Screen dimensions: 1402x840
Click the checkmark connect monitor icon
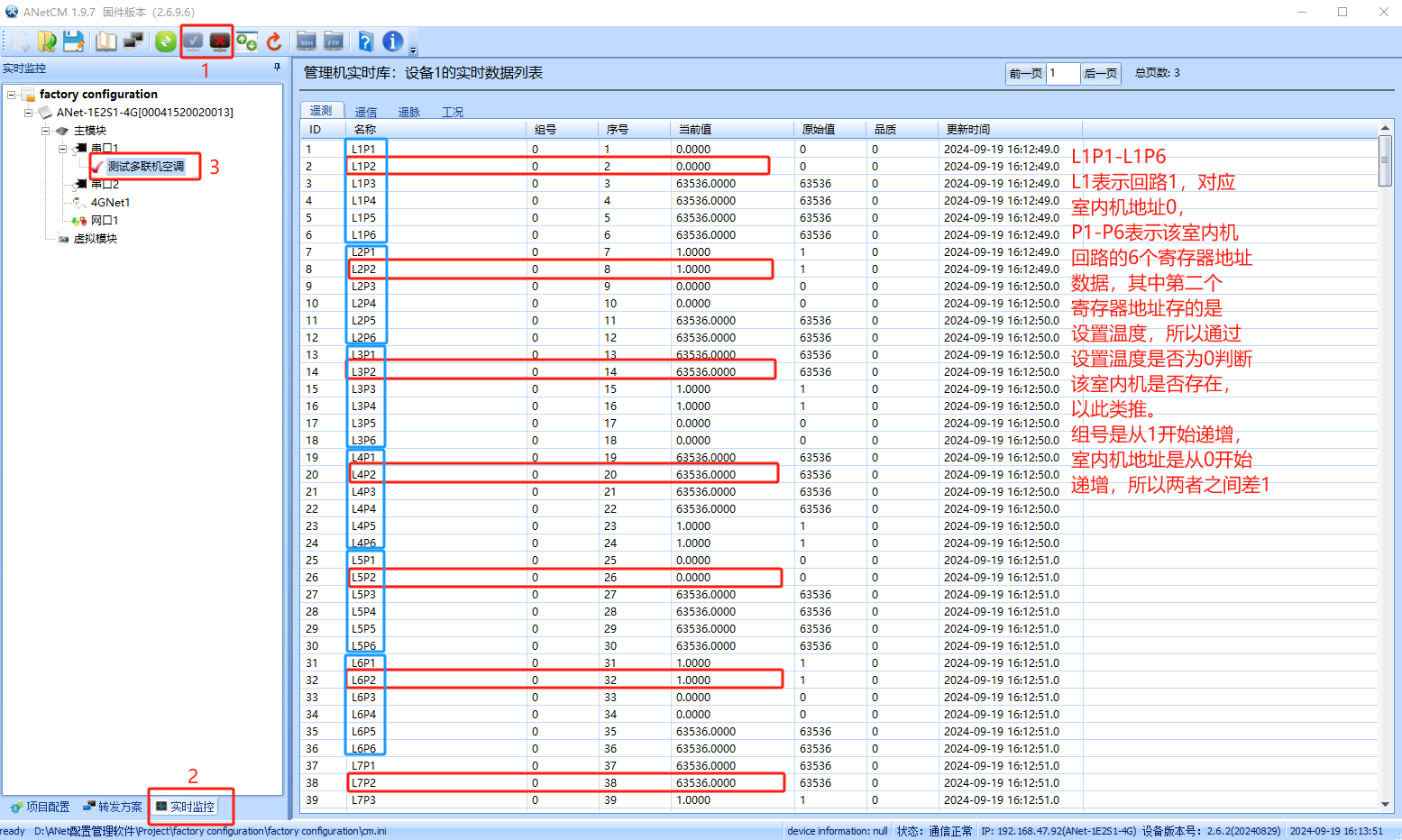click(x=193, y=41)
